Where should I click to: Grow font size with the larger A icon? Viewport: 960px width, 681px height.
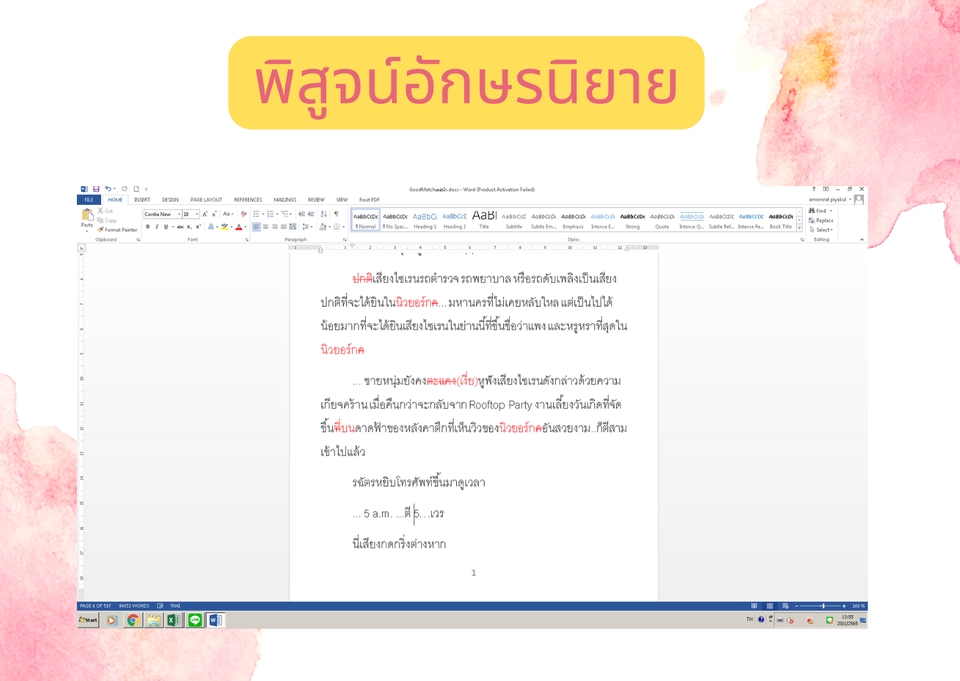205,214
